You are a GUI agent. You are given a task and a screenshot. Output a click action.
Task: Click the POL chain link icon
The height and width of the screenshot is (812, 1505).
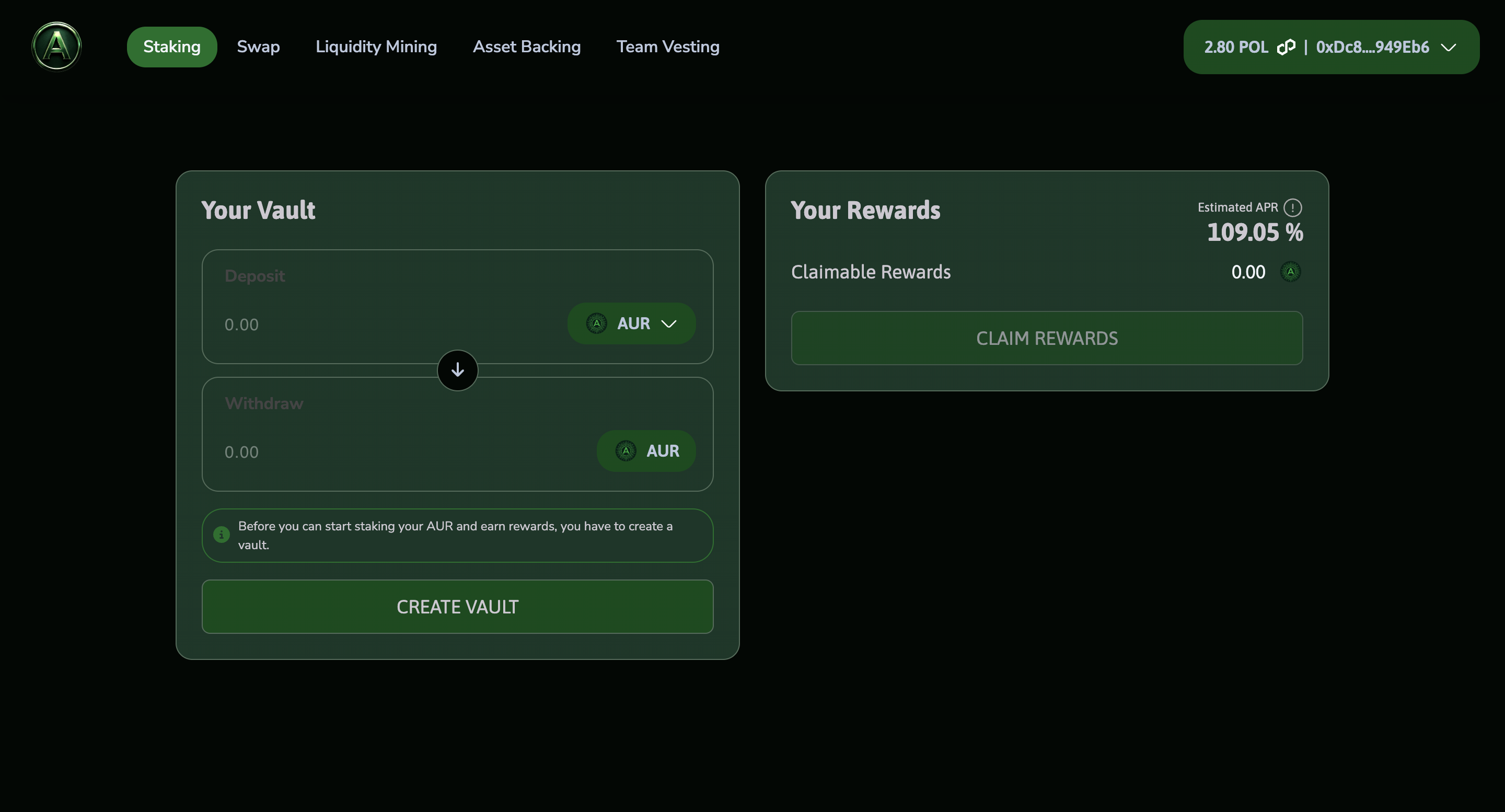1286,48
